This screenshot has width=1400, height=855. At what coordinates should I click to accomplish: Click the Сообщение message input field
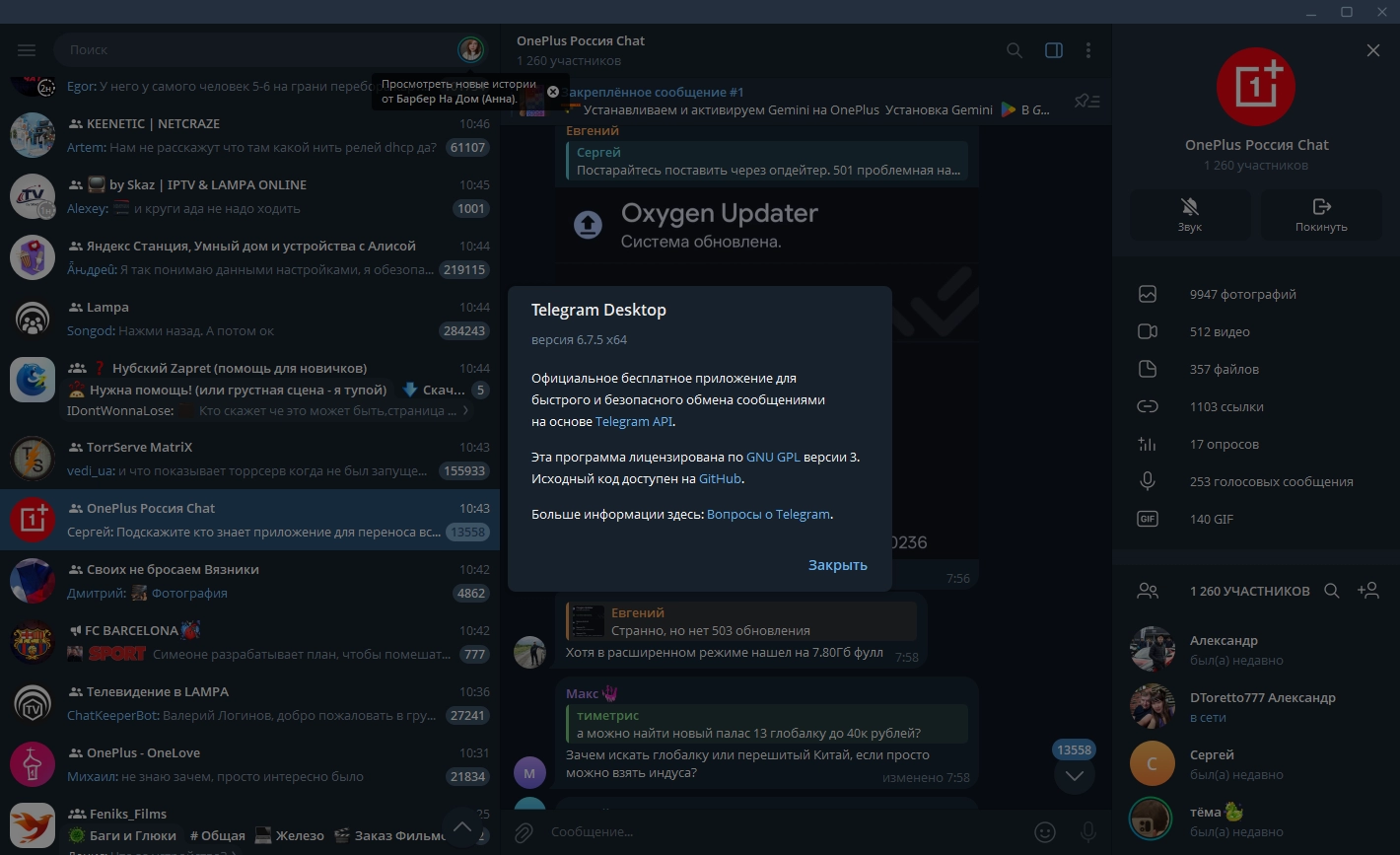[x=784, y=832]
